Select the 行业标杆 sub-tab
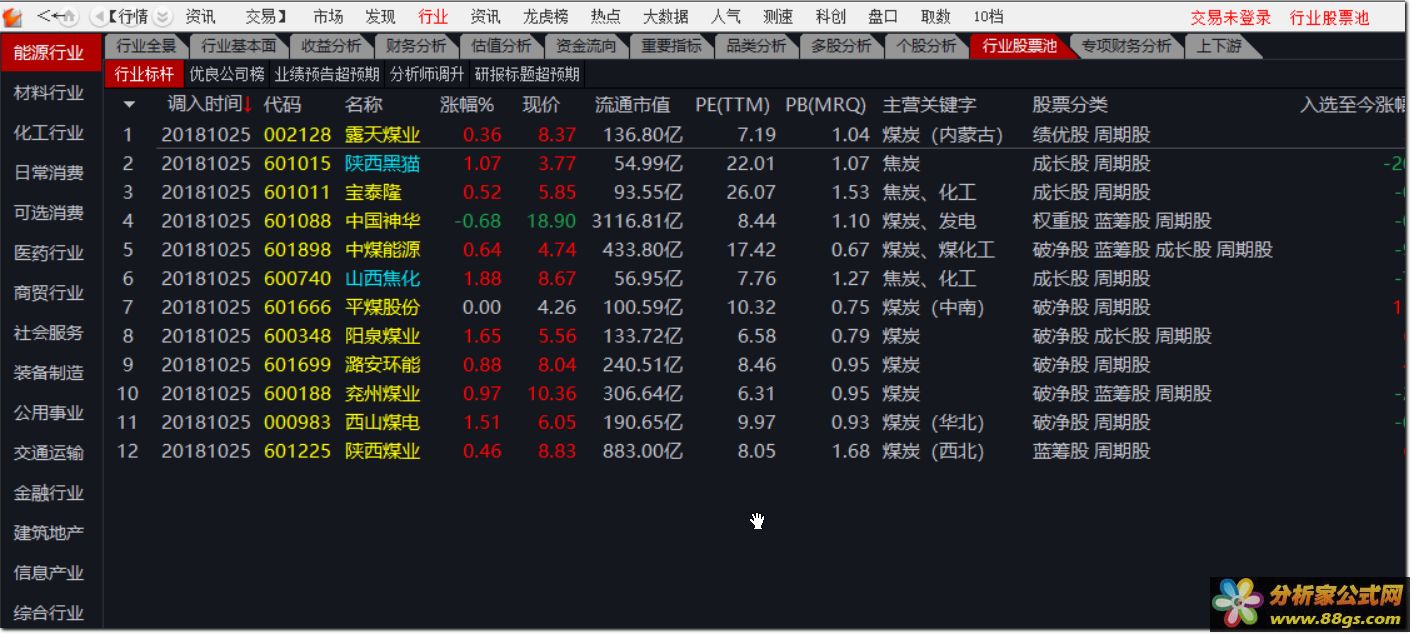Image resolution: width=1412 pixels, height=634 pixels. [144, 74]
